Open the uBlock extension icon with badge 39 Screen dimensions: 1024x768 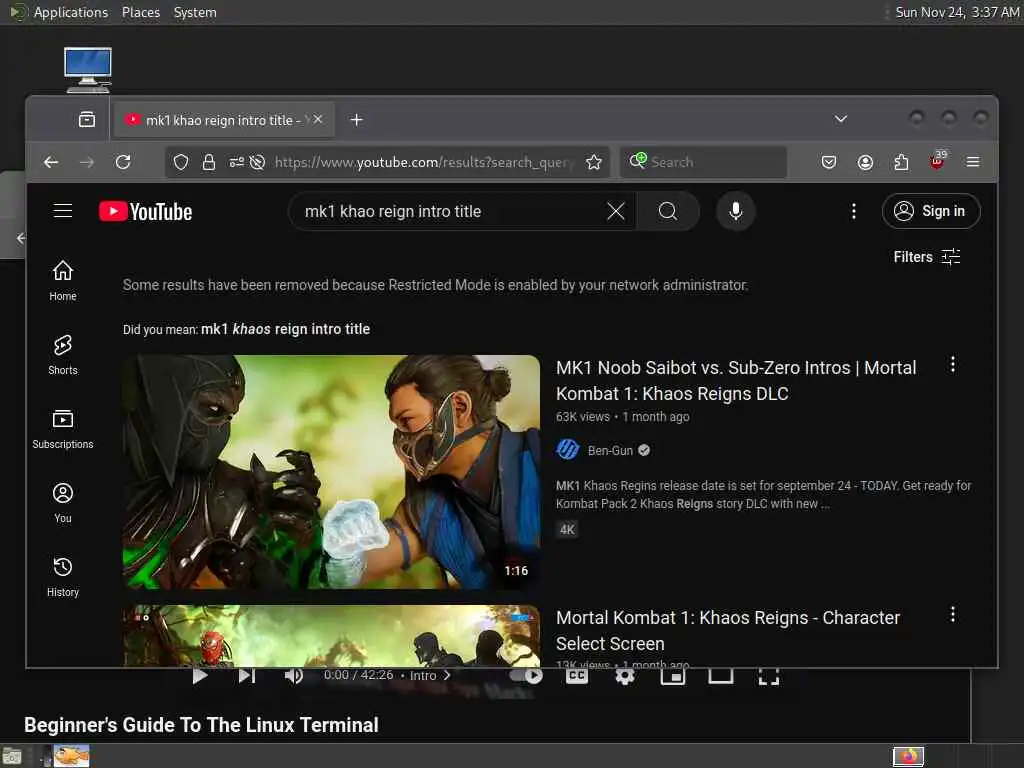(x=937, y=161)
